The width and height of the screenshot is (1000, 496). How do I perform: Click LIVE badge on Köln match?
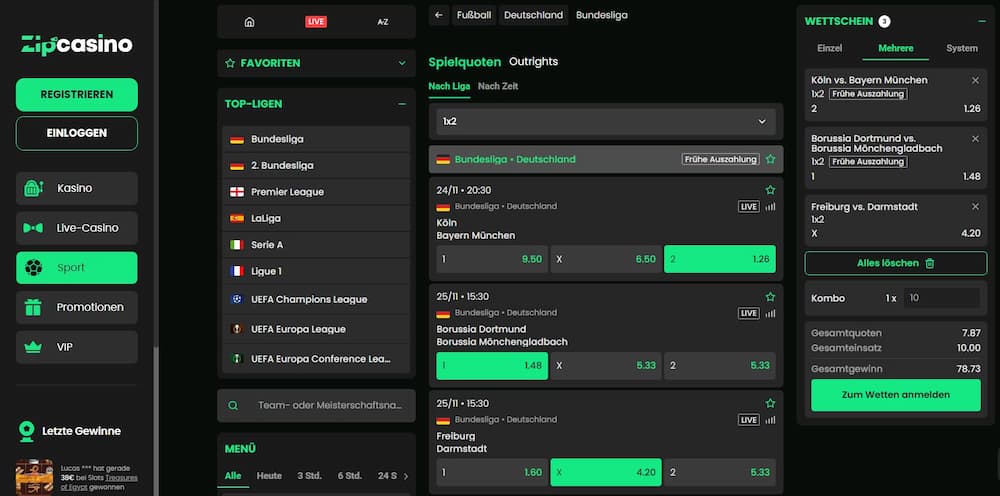pyautogui.click(x=749, y=207)
